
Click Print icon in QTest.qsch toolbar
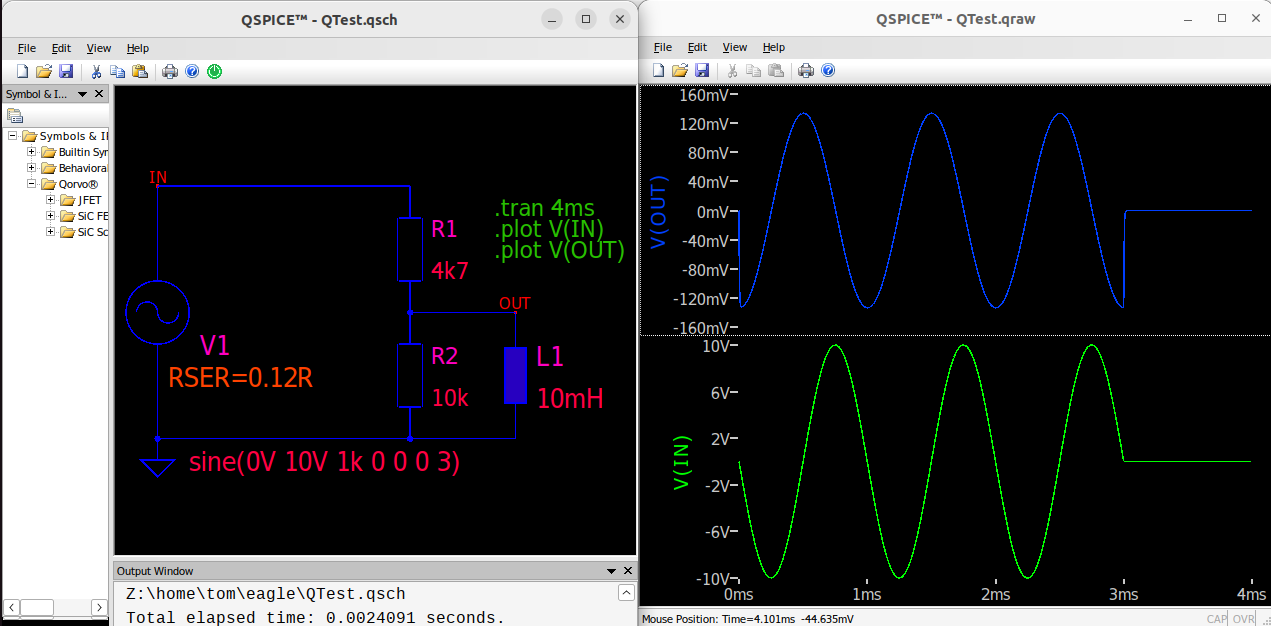(x=170, y=71)
